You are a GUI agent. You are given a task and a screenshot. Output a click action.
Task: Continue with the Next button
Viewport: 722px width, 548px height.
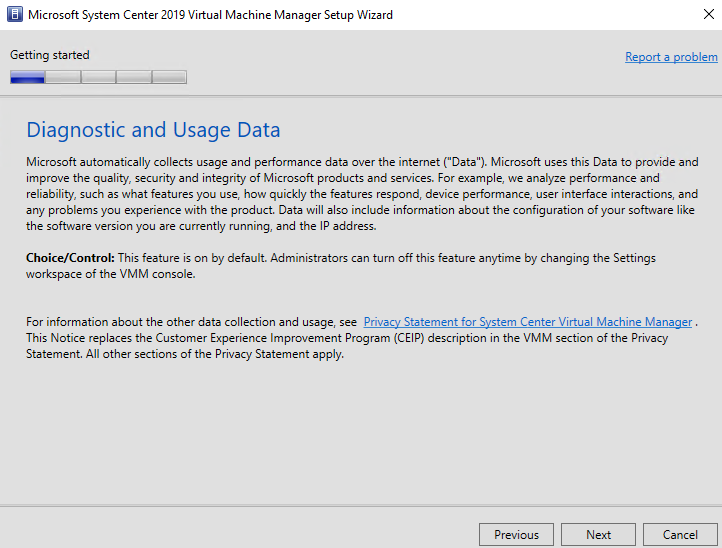point(598,535)
